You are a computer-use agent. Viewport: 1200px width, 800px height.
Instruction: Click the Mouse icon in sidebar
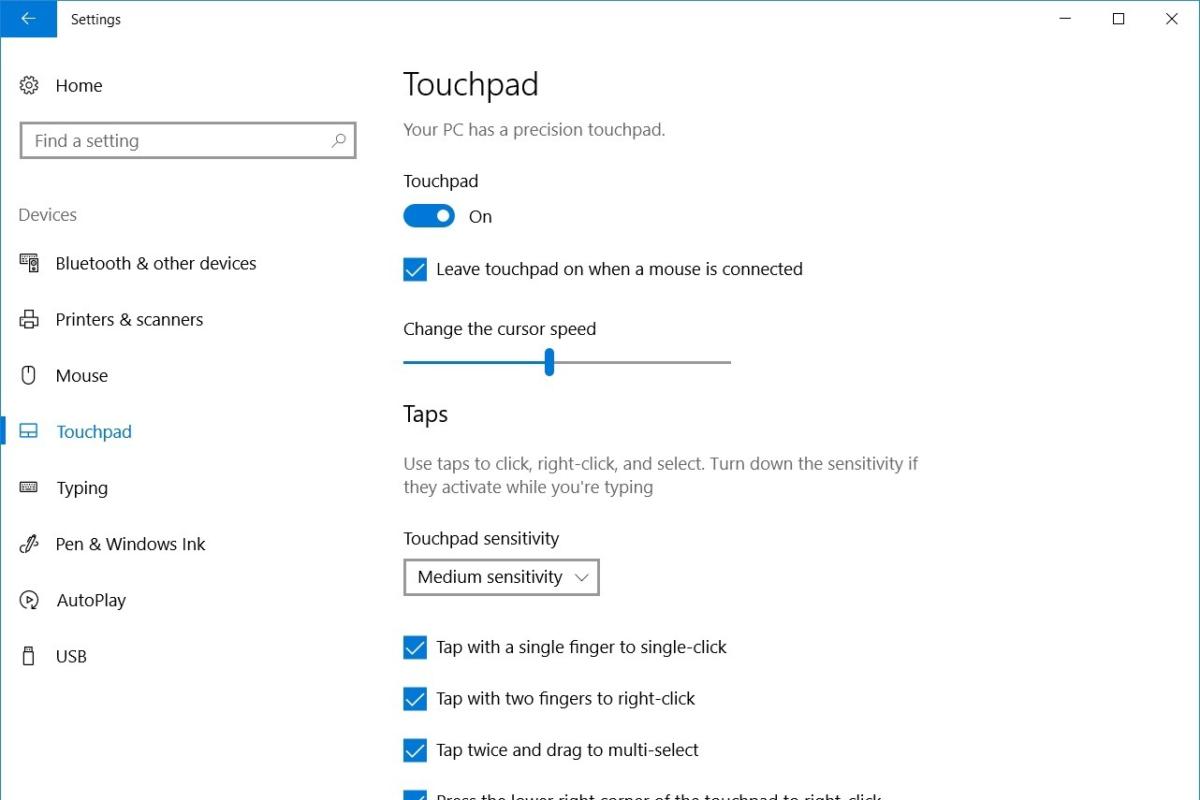point(29,376)
